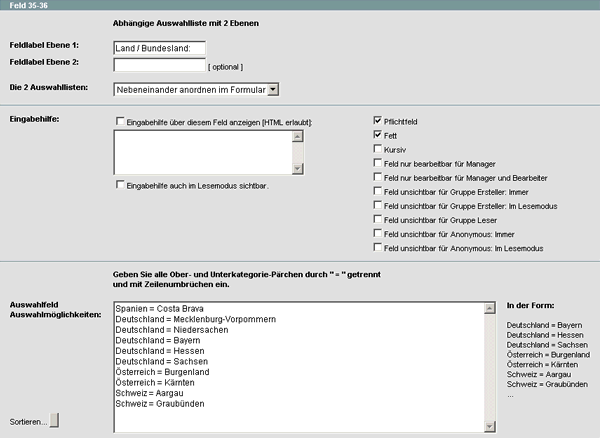The image size is (600, 438).
Task: Click the line Deutschland = Sachsen in textarea
Action: pos(161,361)
